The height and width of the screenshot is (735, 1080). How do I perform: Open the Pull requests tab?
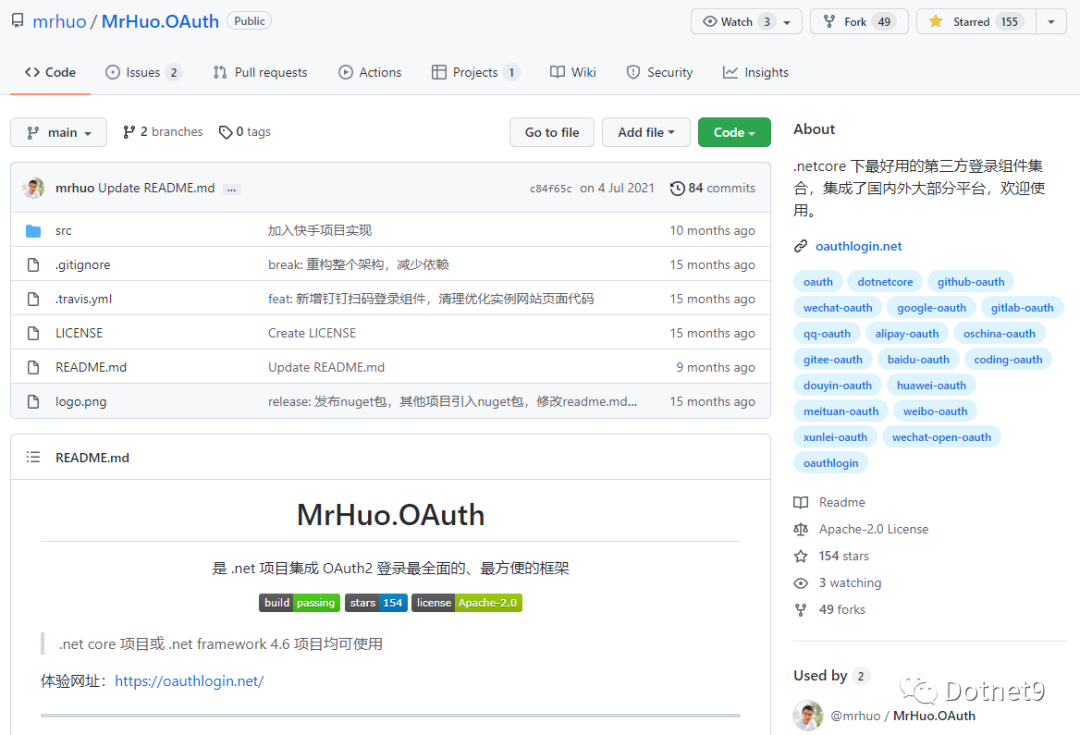click(x=260, y=72)
